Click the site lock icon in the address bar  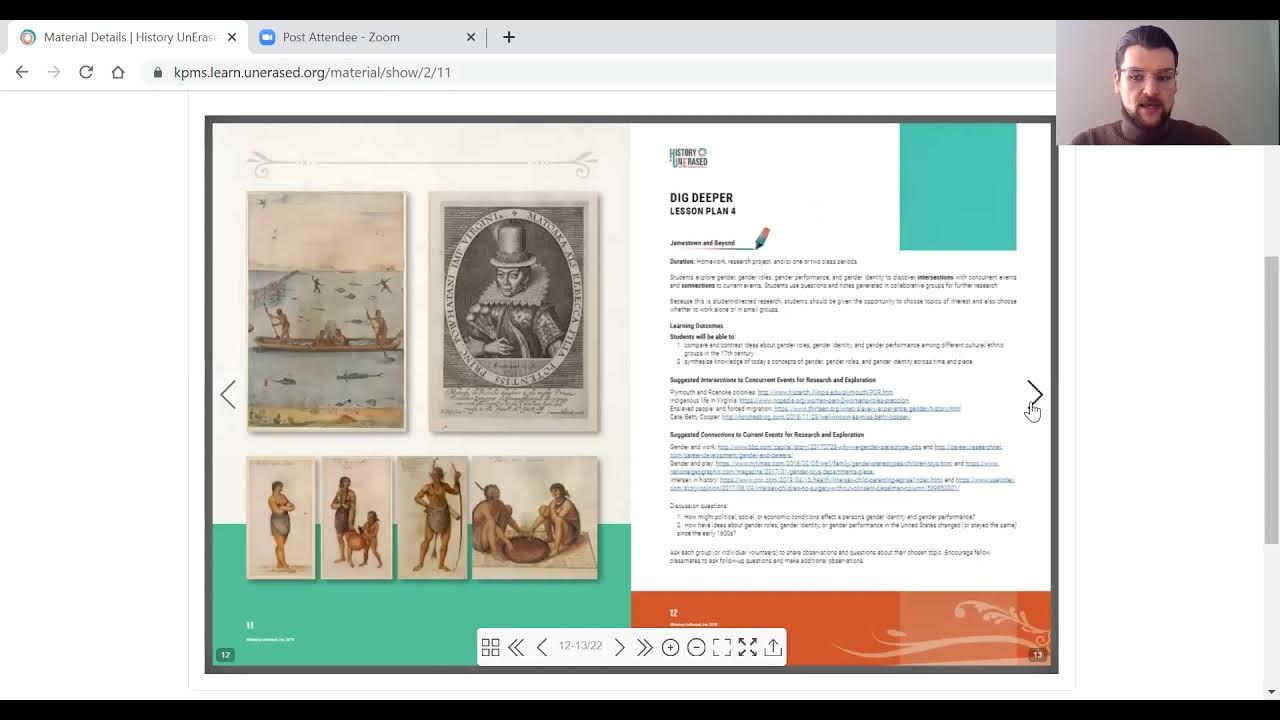pyautogui.click(x=157, y=72)
